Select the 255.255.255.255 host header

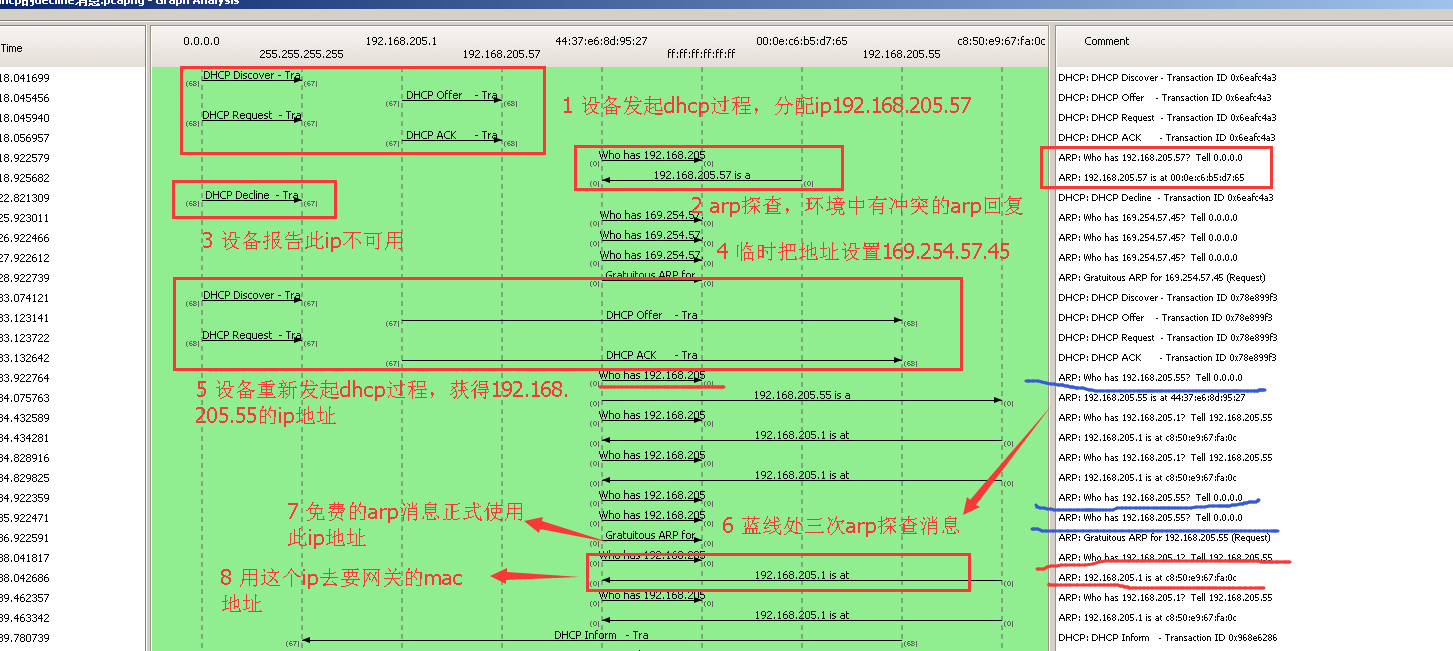click(x=301, y=54)
